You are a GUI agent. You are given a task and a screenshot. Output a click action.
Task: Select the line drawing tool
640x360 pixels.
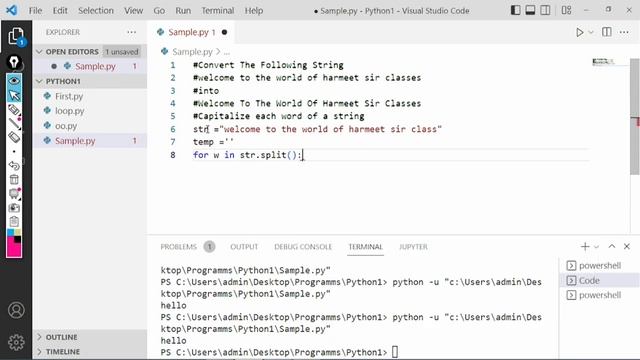(14, 123)
